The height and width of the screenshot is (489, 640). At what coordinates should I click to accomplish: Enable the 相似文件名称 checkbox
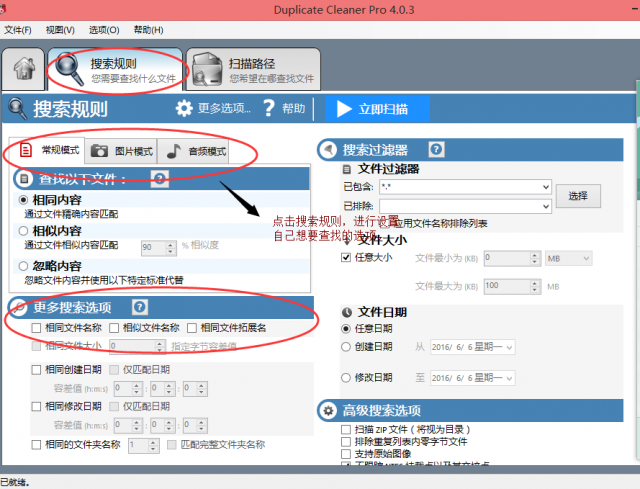[114, 328]
